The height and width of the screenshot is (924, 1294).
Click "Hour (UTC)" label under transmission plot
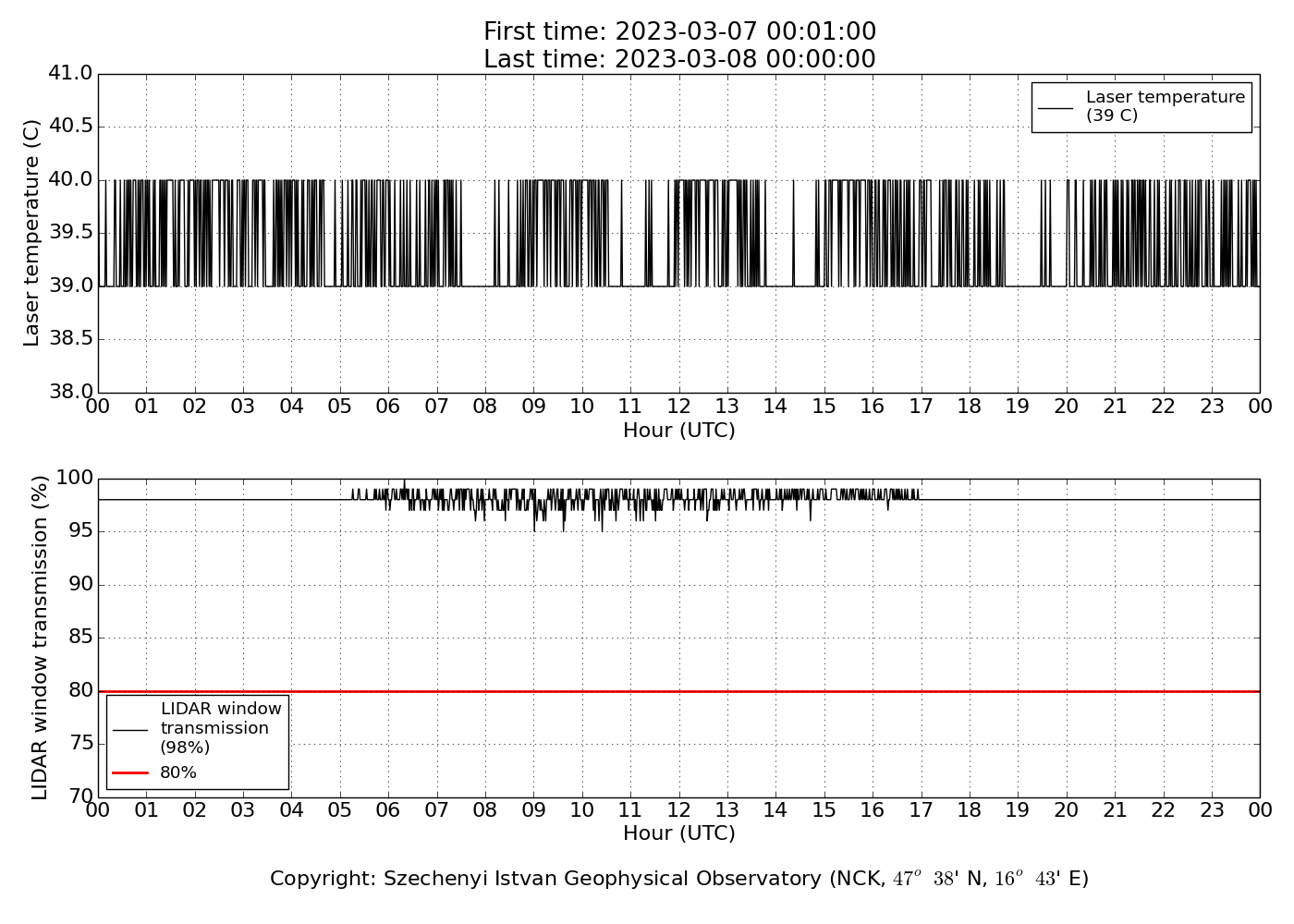pyautogui.click(x=679, y=833)
